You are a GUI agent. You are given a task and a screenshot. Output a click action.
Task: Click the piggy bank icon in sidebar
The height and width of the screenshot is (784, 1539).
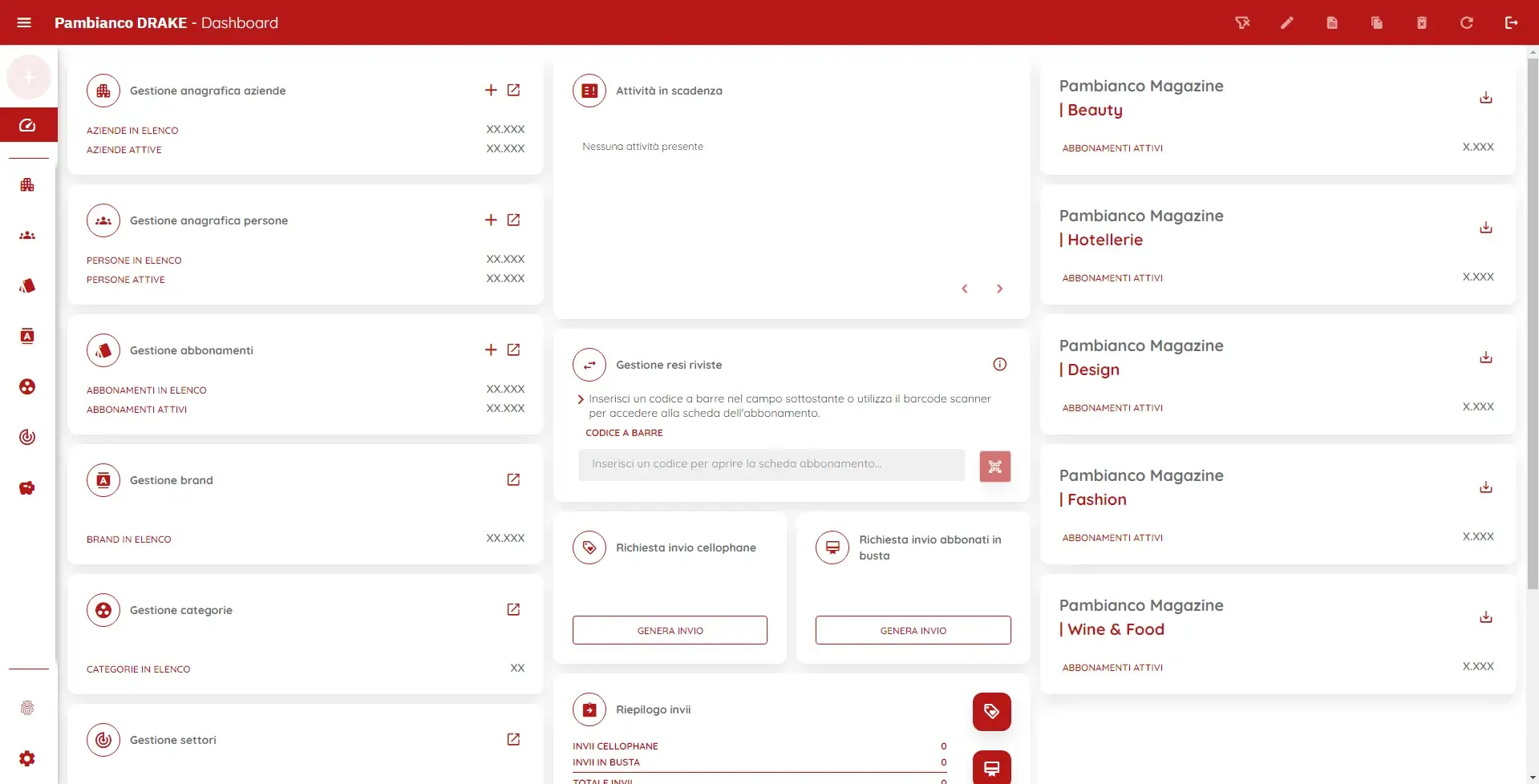coord(27,488)
